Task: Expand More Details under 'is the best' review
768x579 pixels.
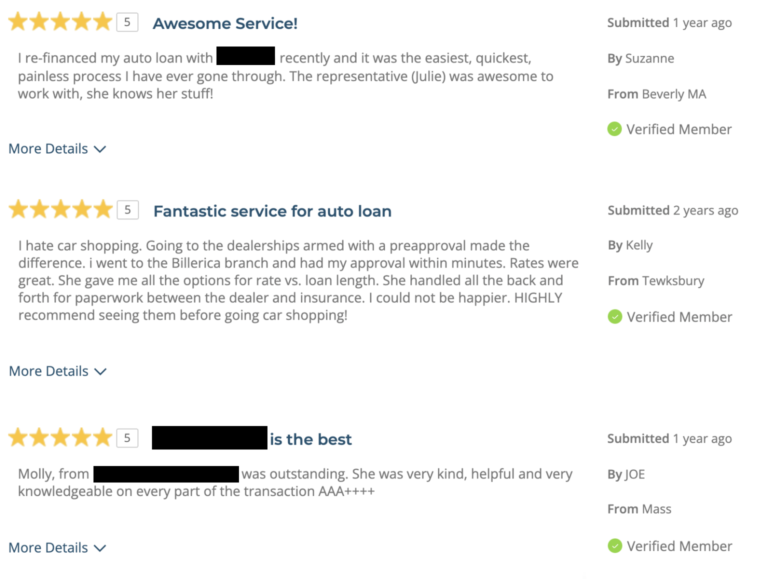Action: coord(57,548)
